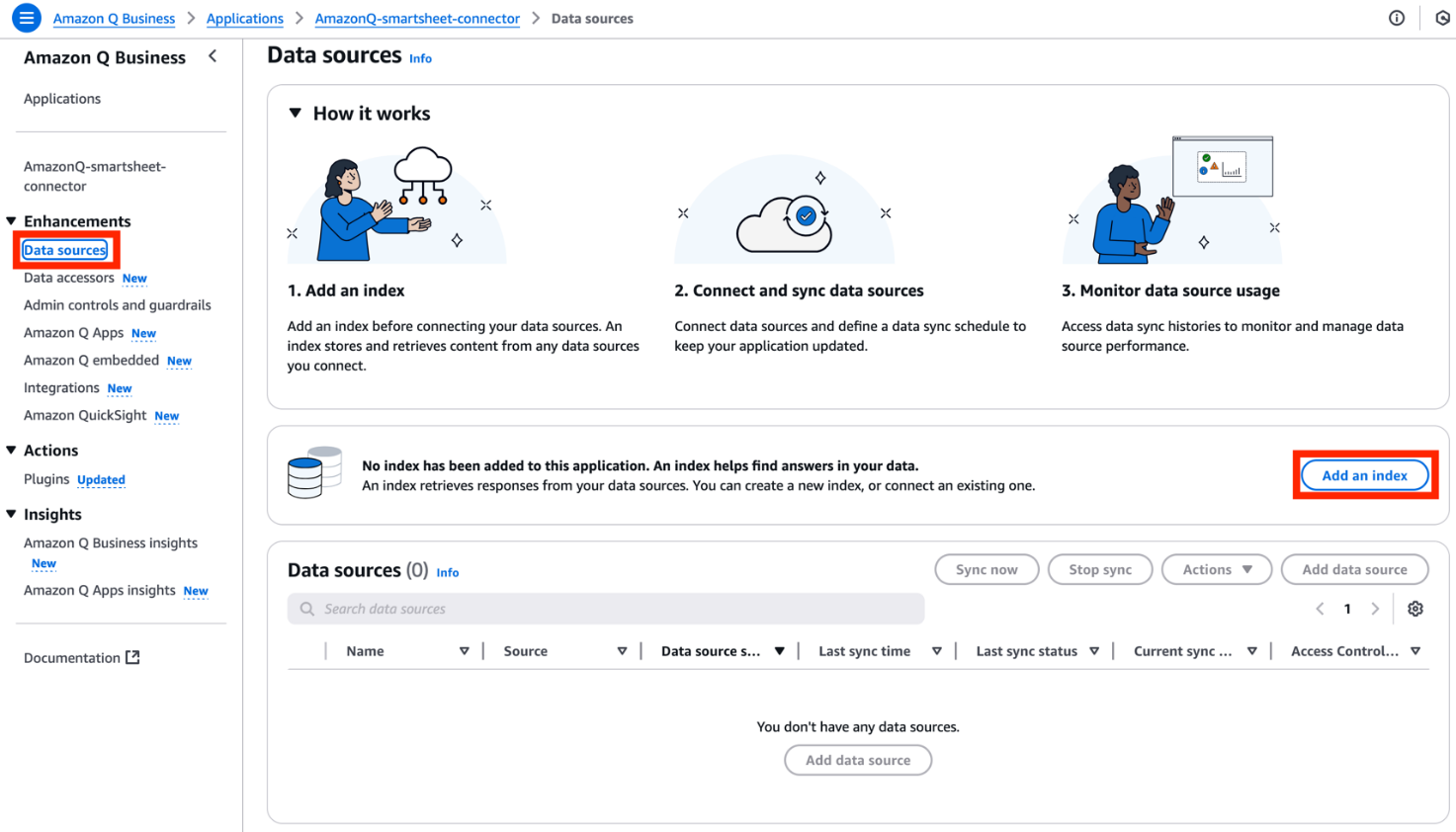Open Applications breadcrumb link
This screenshot has width=1456, height=832.
click(x=245, y=18)
